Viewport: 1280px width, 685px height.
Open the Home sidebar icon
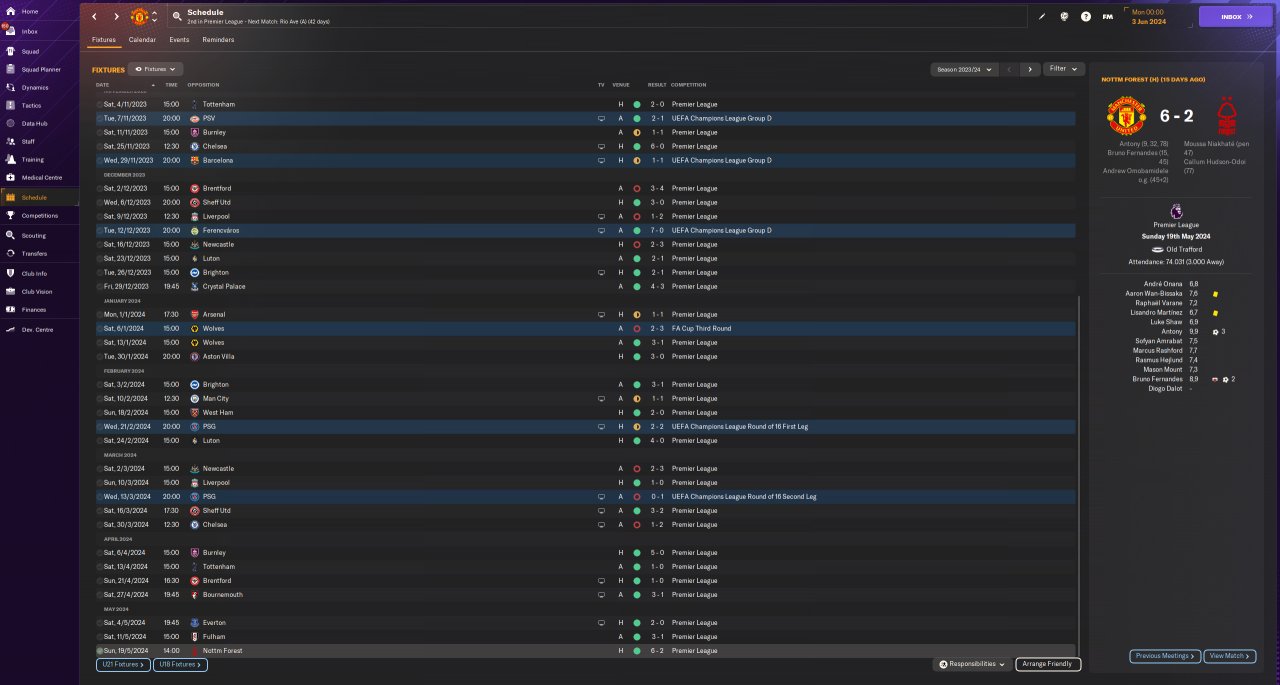(10, 12)
